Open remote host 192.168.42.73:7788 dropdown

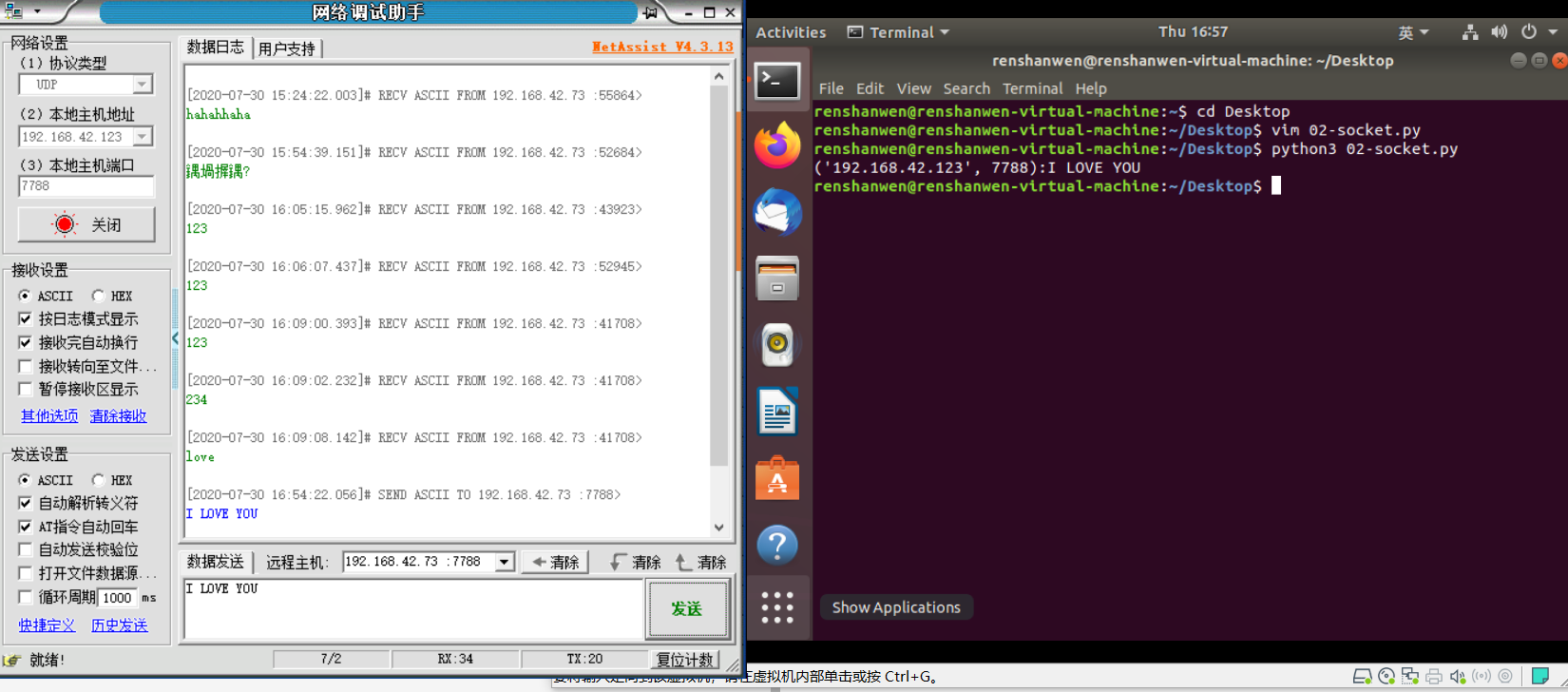[x=504, y=562]
